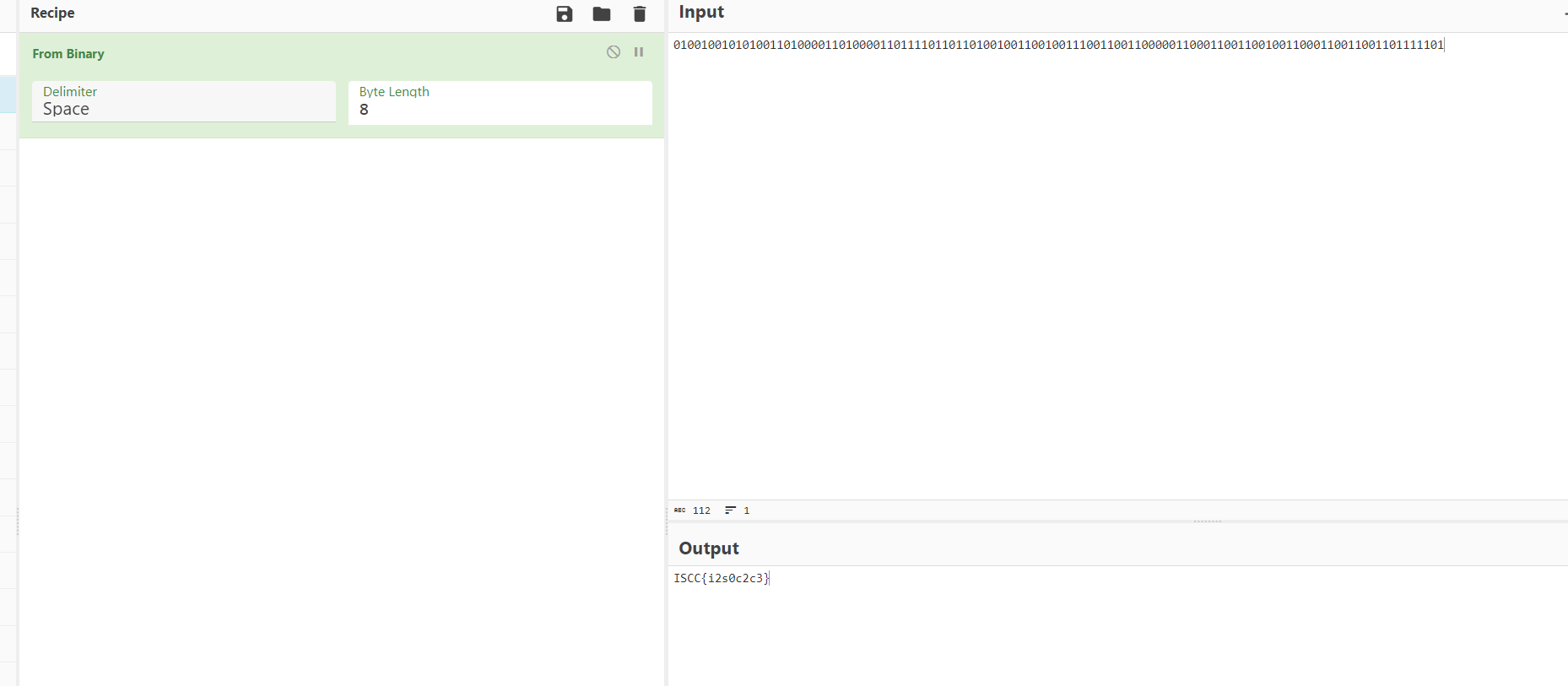Click the Output panel heading
Screen dimensions: 1568x686
coord(709,548)
